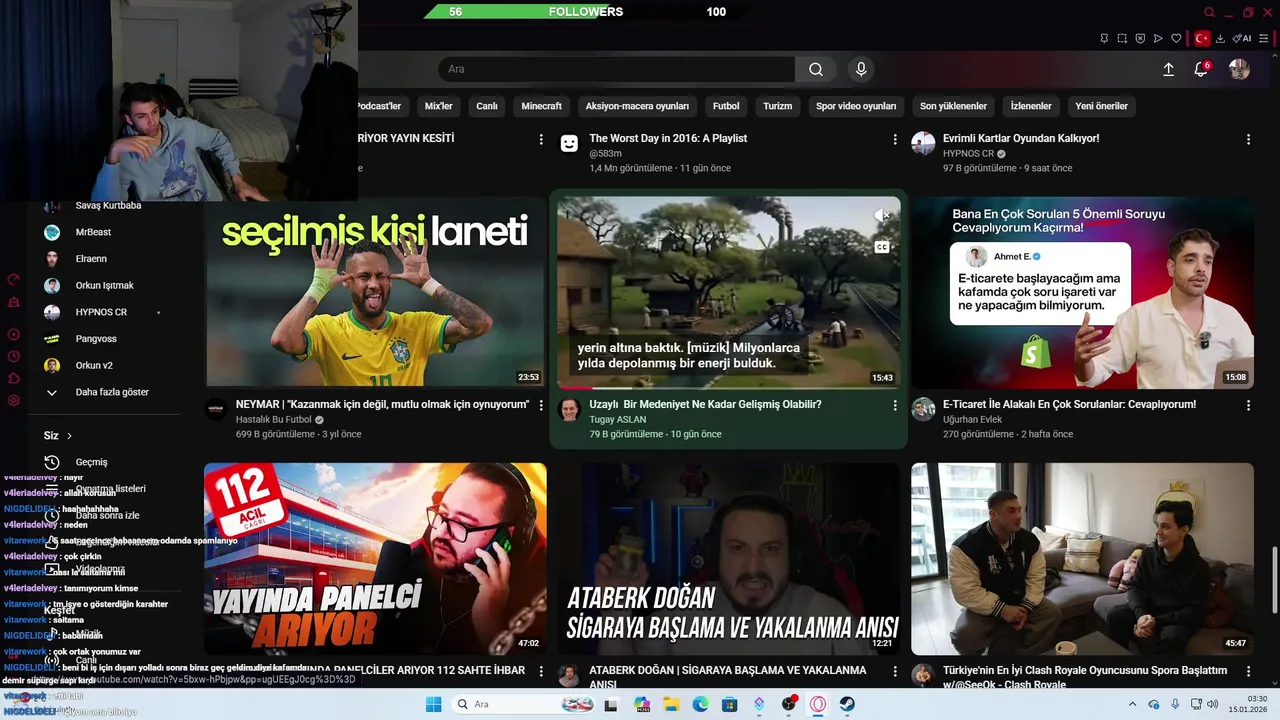Screen dimensions: 1280x720
Task: Open the Orkun Işıtmak subscription
Action: click(104, 286)
